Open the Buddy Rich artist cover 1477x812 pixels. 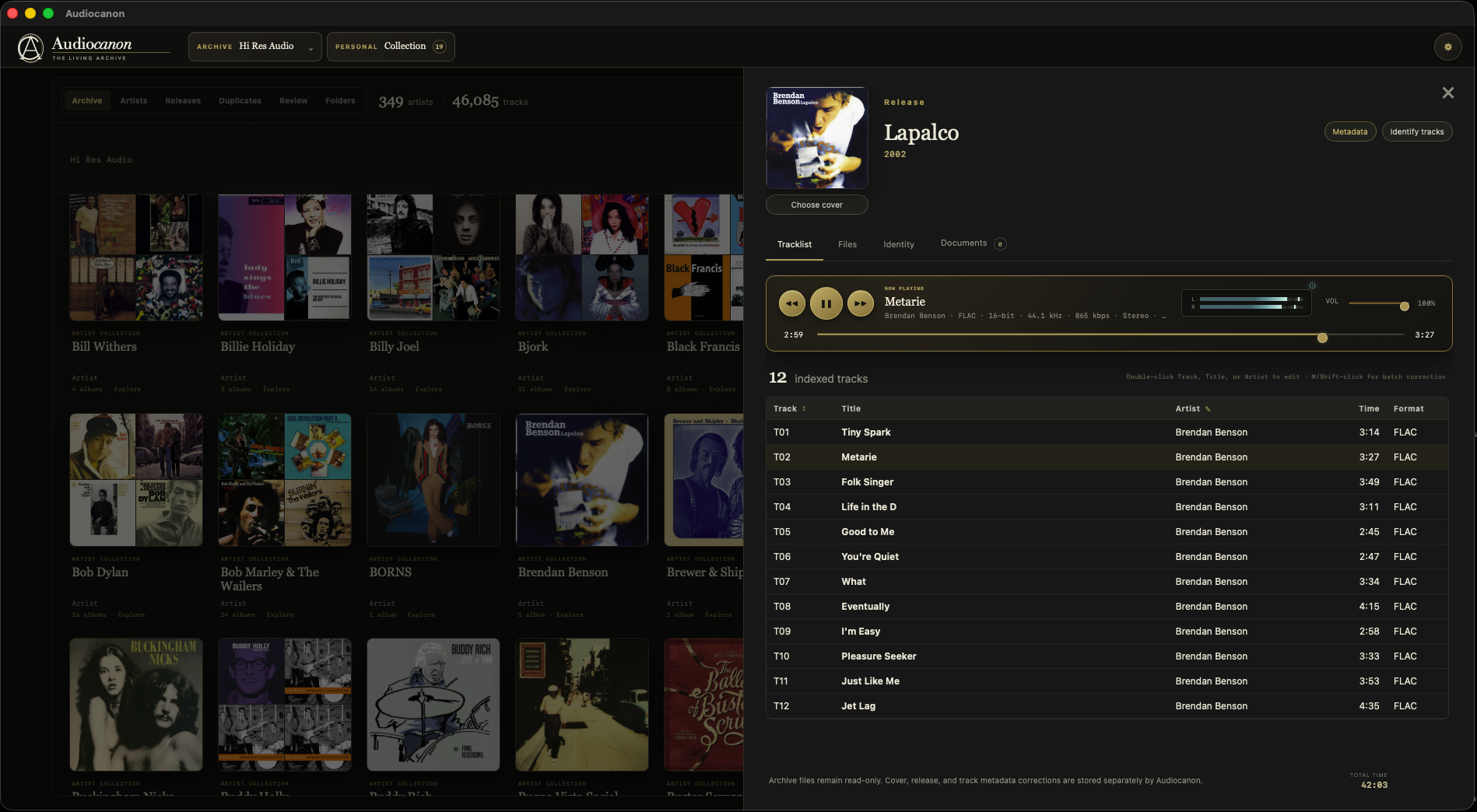tap(433, 705)
